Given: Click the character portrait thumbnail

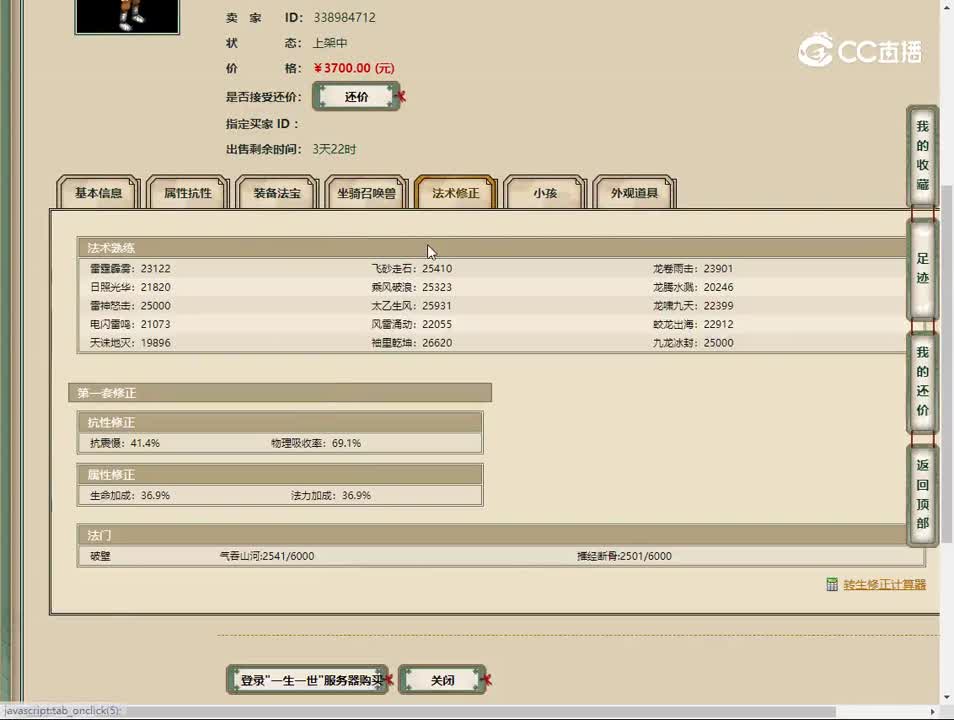Looking at the screenshot, I should coord(127,18).
